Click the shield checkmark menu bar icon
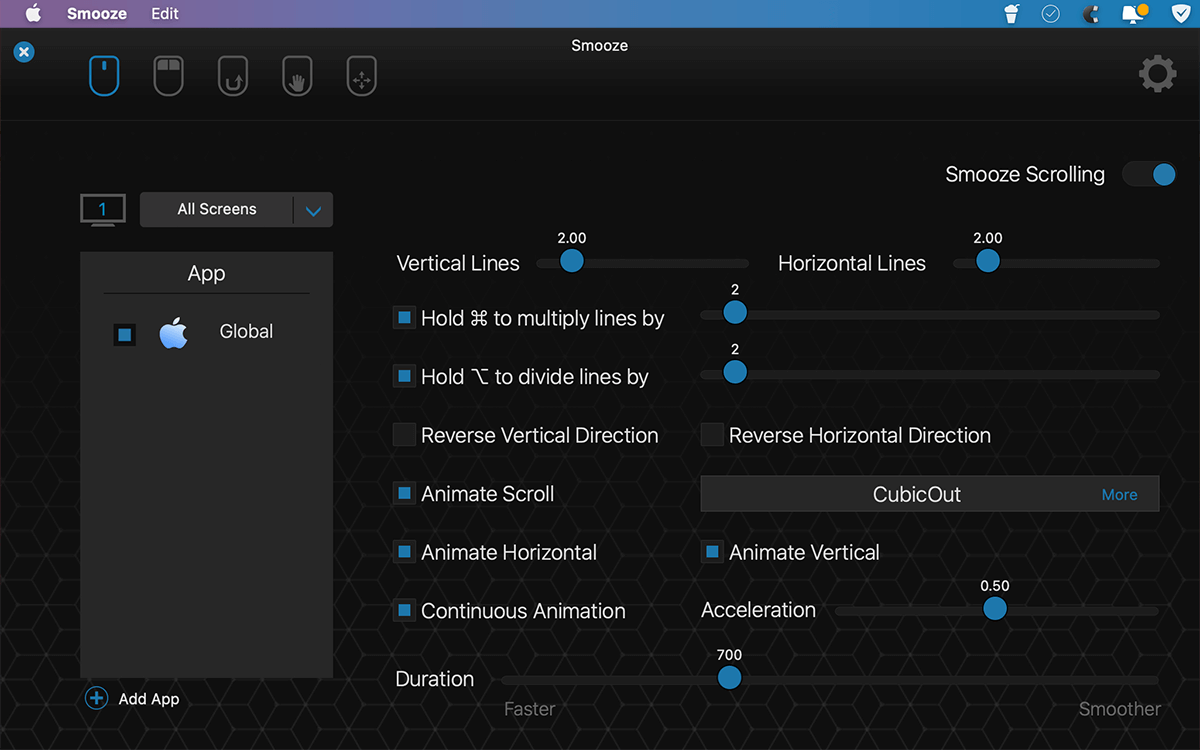 pyautogui.click(x=1181, y=14)
